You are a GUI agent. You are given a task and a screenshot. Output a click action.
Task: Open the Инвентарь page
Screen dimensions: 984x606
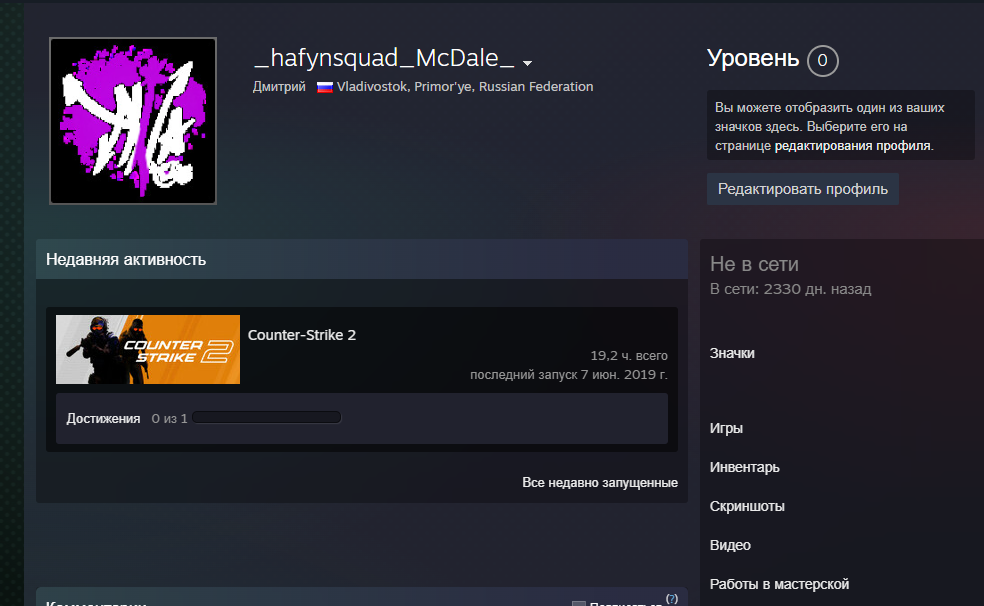click(x=744, y=467)
